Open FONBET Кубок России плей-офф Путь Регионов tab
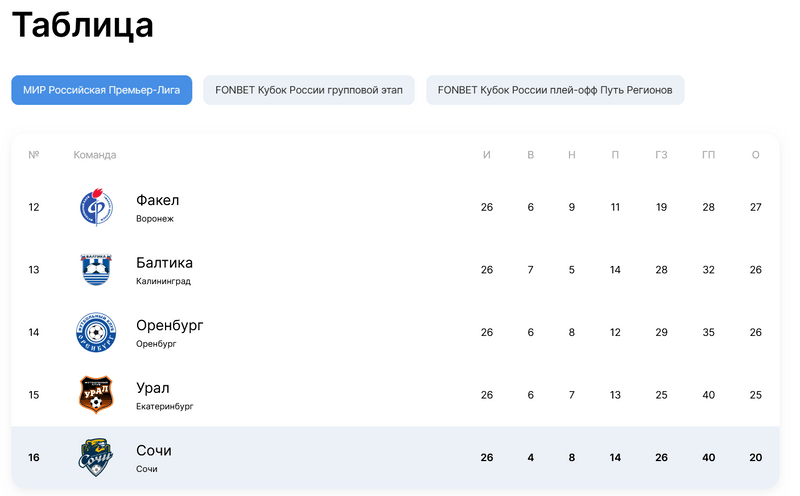The image size is (800, 496). 555,90
